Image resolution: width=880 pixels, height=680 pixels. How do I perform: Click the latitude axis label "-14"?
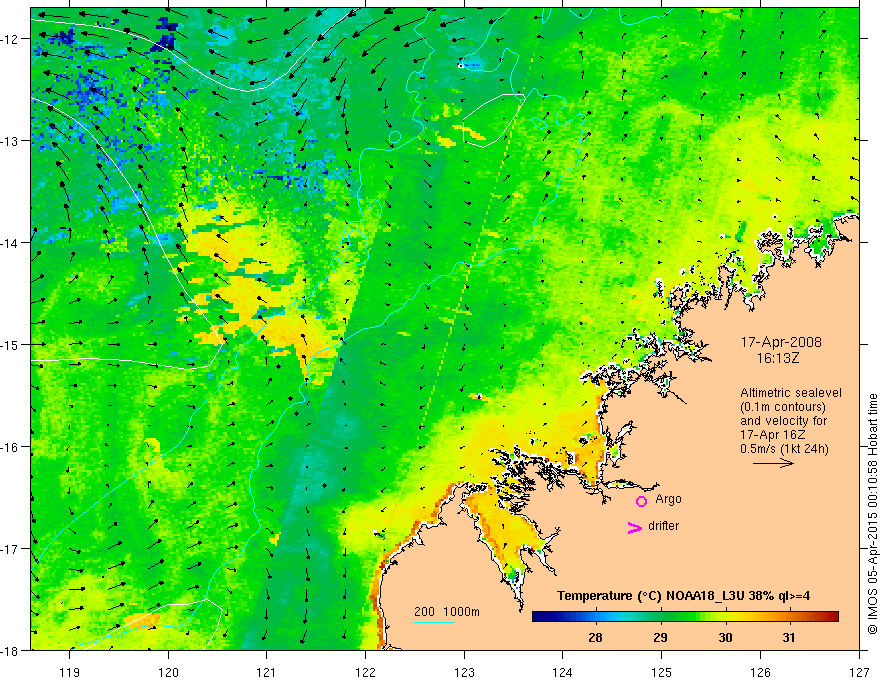pyautogui.click(x=11, y=243)
